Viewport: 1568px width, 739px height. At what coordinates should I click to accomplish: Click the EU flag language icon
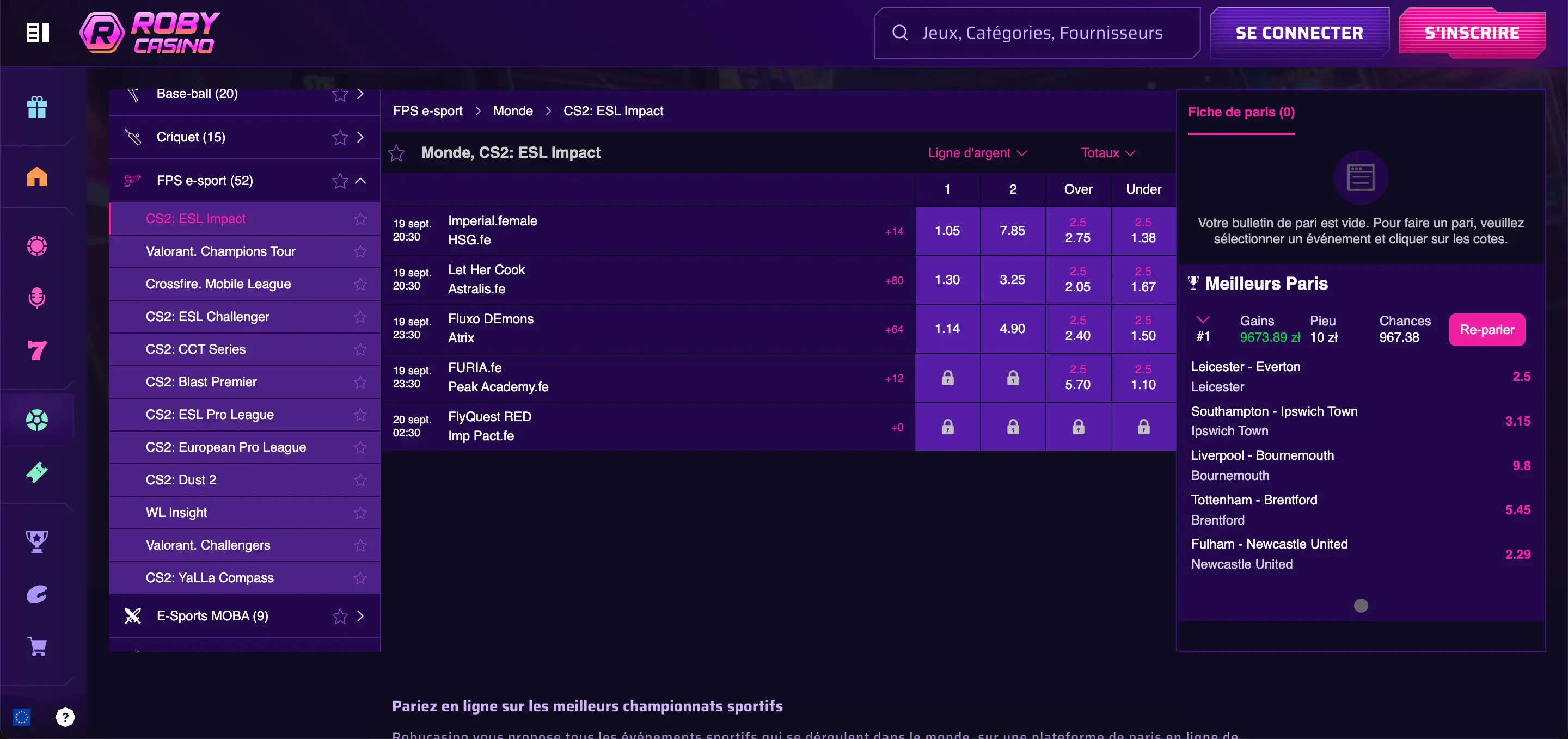point(21,717)
